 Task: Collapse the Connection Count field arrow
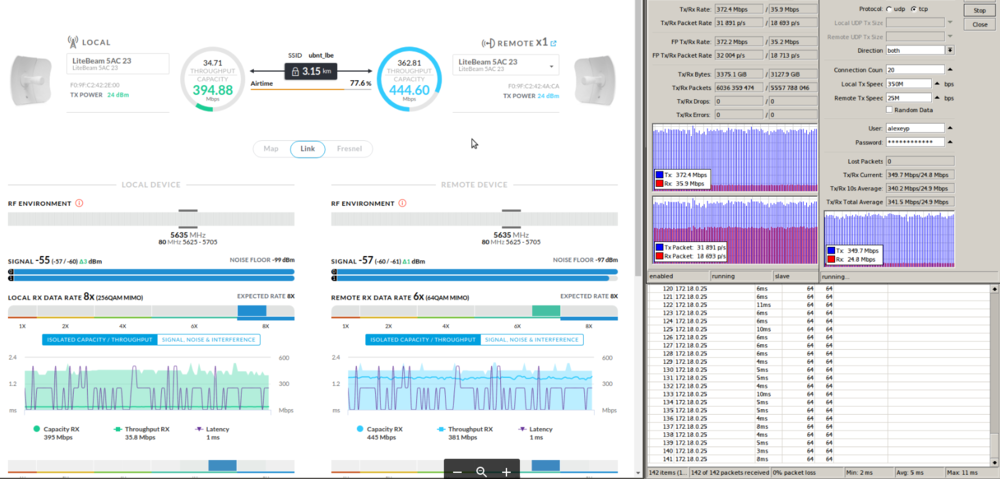pyautogui.click(x=948, y=69)
